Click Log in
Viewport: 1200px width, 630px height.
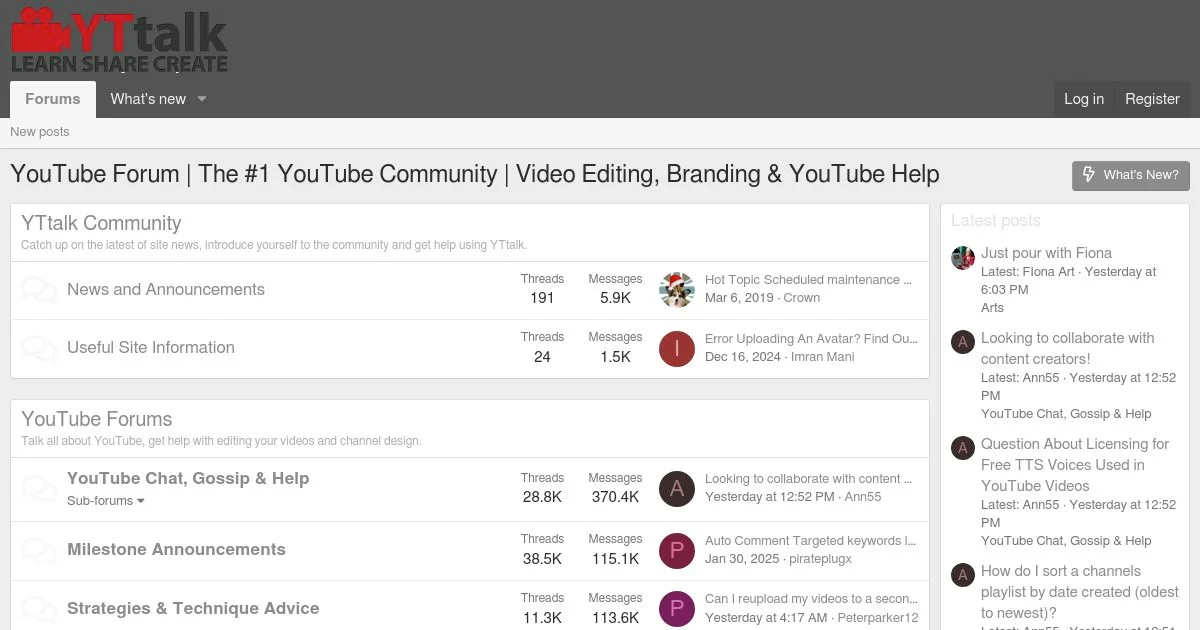tap(1084, 99)
